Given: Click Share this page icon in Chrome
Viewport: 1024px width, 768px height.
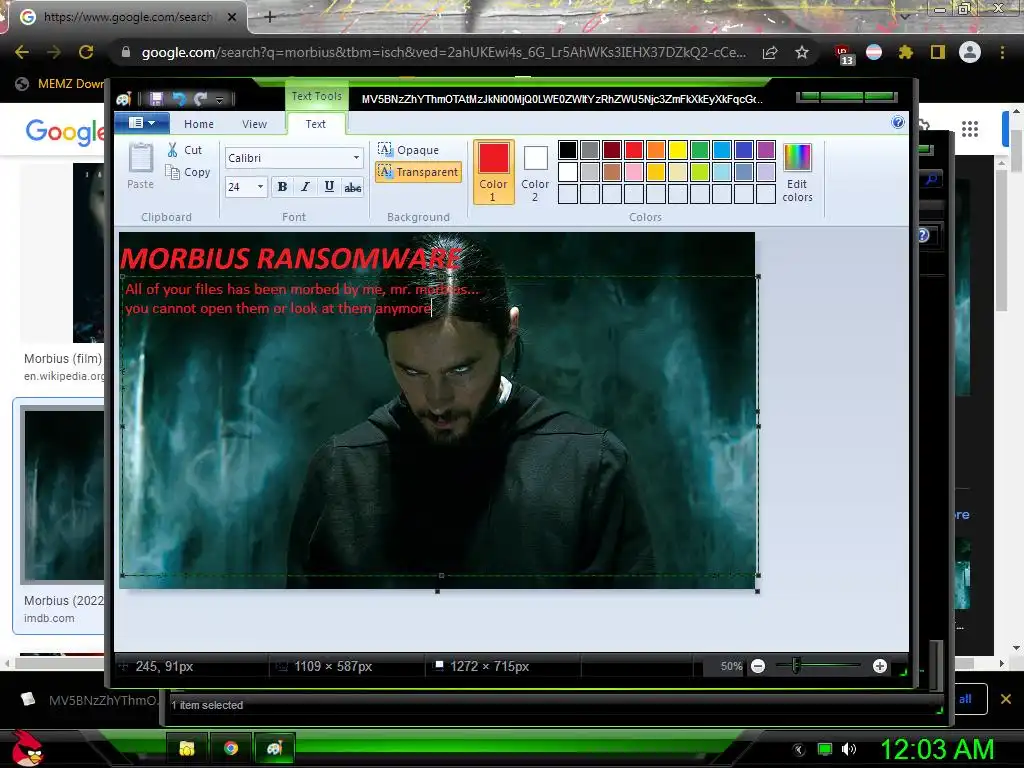Looking at the screenshot, I should (x=770, y=52).
